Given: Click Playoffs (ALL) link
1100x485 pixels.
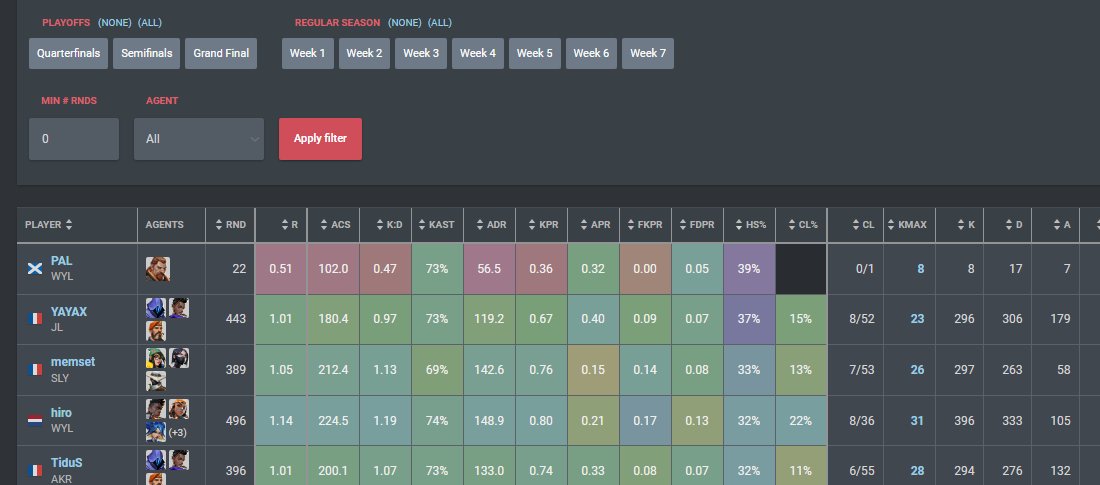Looking at the screenshot, I should [x=149, y=22].
